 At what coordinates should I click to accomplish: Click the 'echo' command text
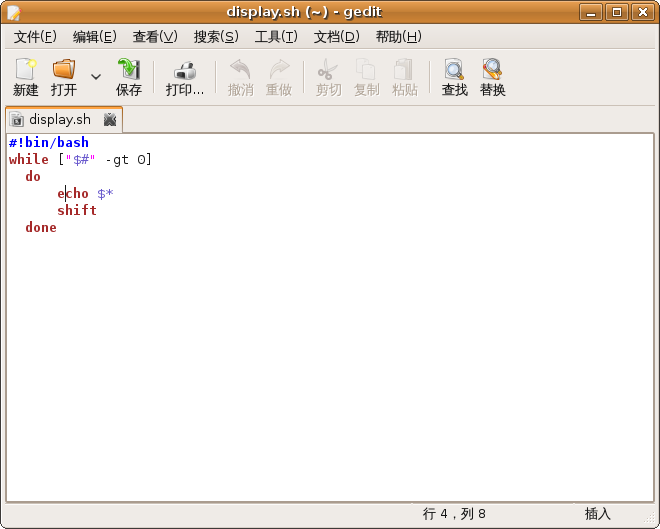(x=73, y=193)
